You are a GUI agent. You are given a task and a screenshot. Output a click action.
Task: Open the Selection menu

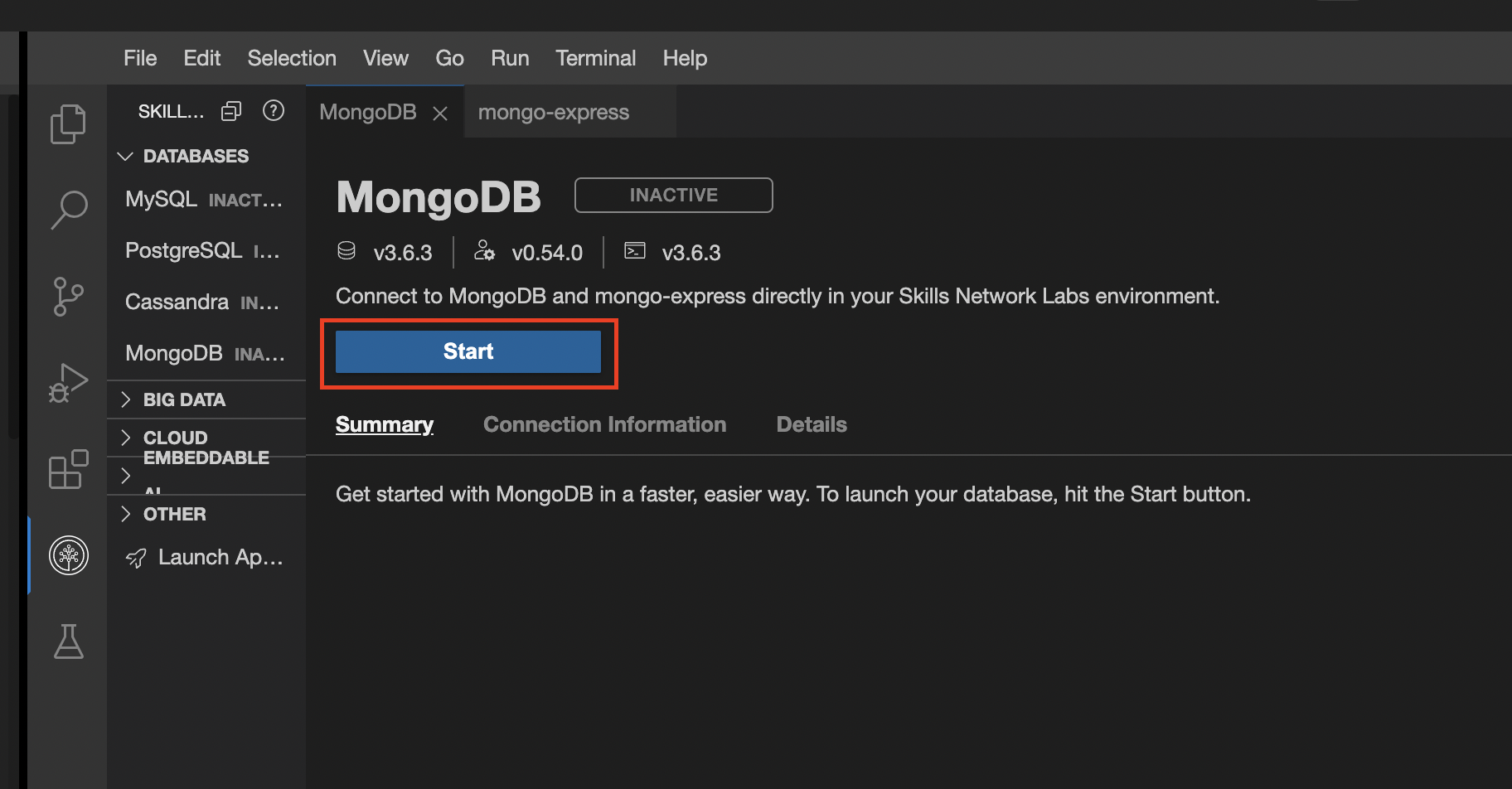[292, 58]
